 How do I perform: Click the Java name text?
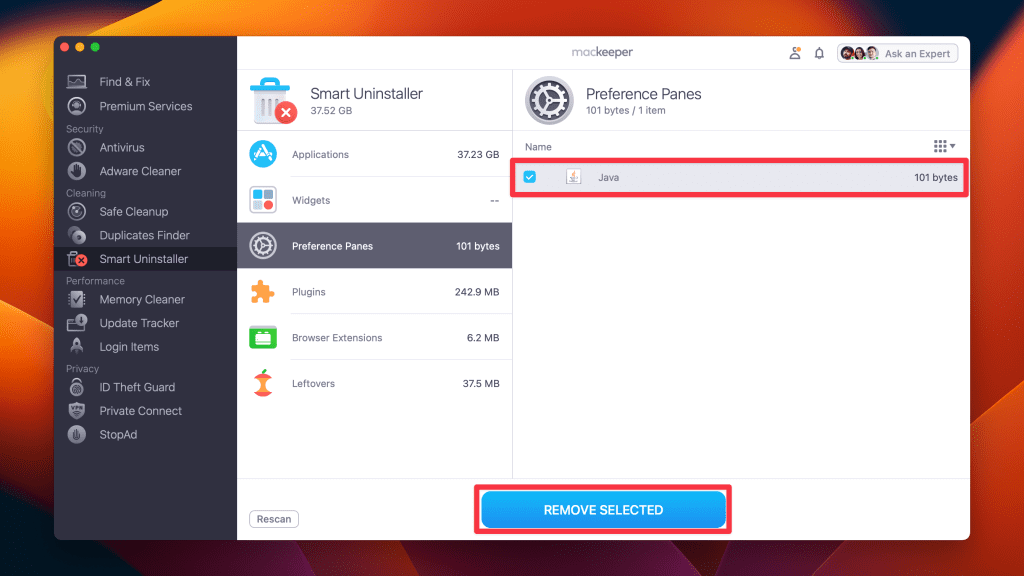608,177
